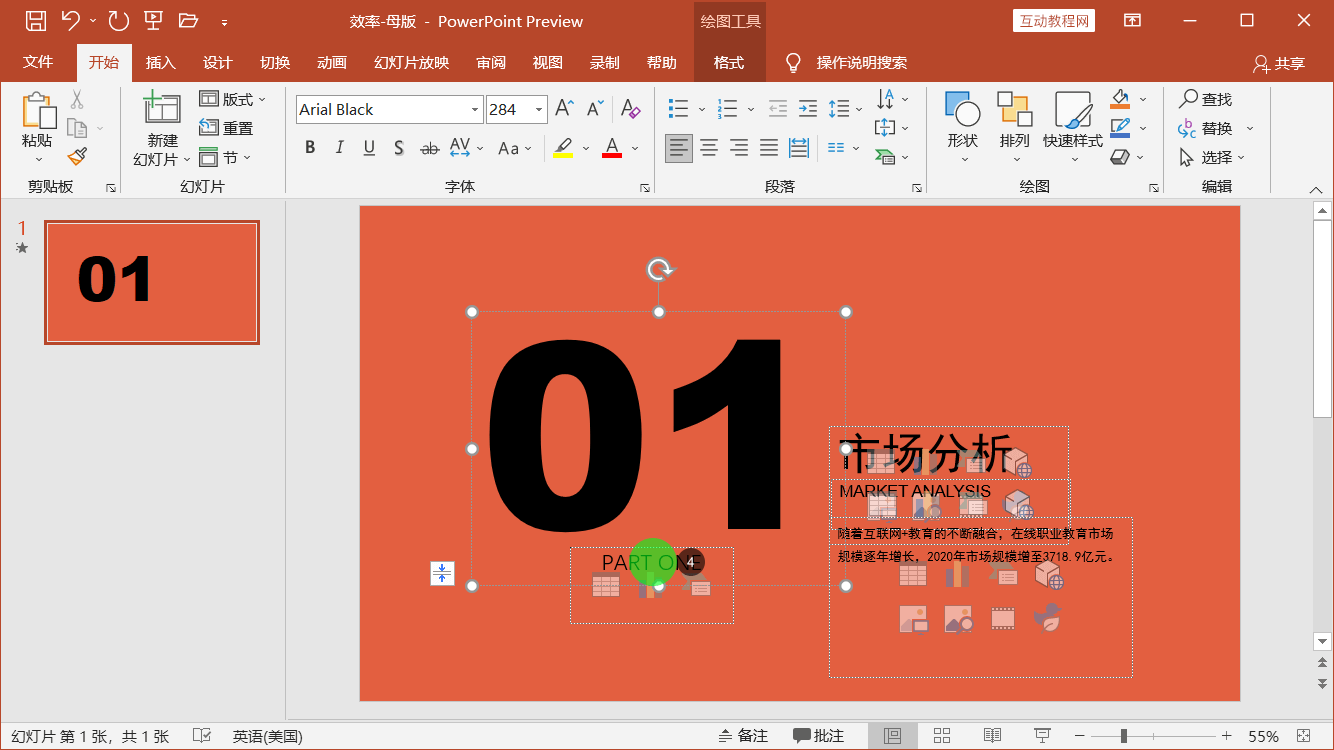Toggle text Shadow formatting

click(x=398, y=148)
